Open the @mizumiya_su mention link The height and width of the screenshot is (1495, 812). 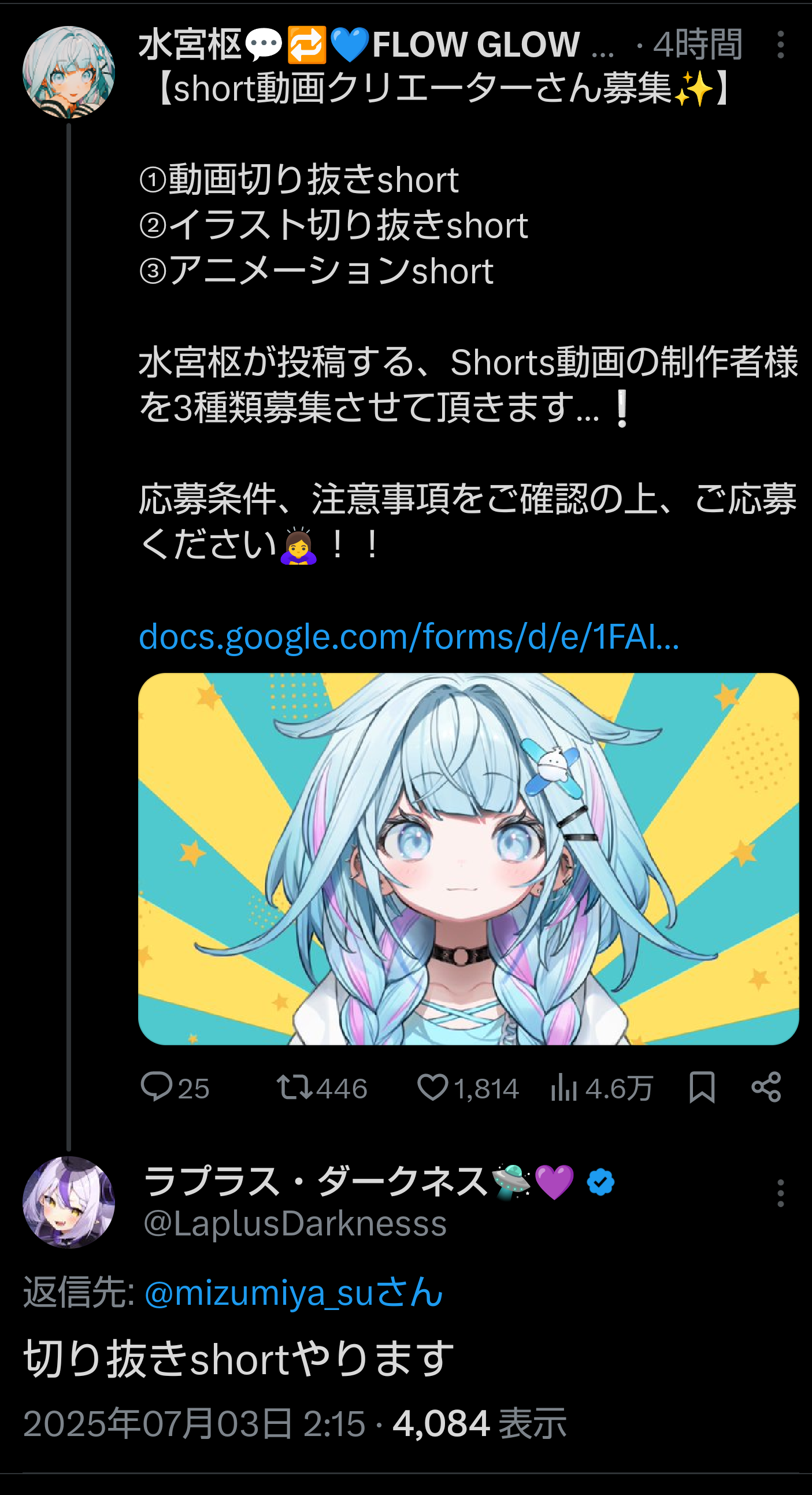click(x=294, y=1293)
